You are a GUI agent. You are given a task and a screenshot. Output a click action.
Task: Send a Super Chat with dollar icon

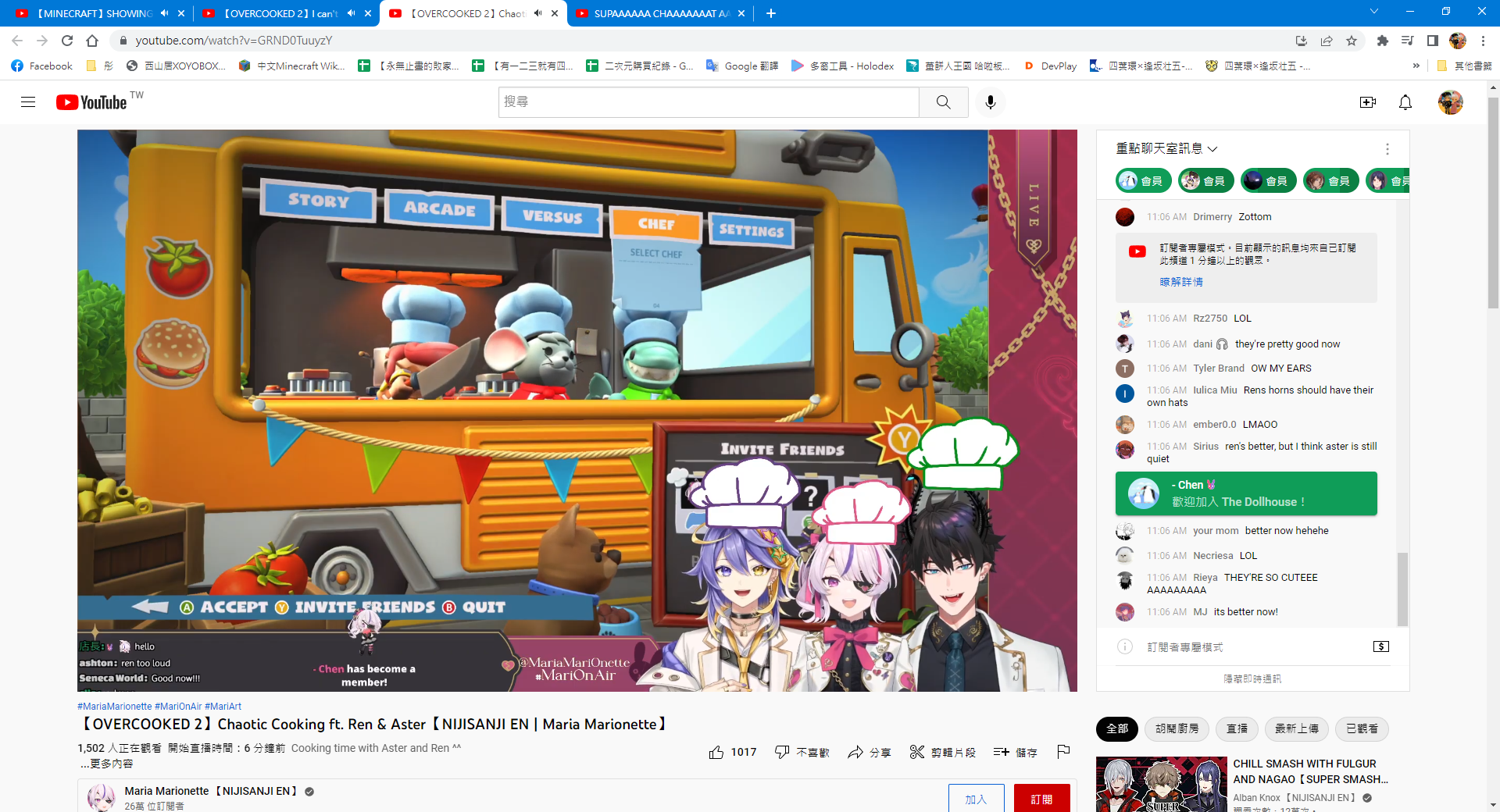coord(1381,646)
